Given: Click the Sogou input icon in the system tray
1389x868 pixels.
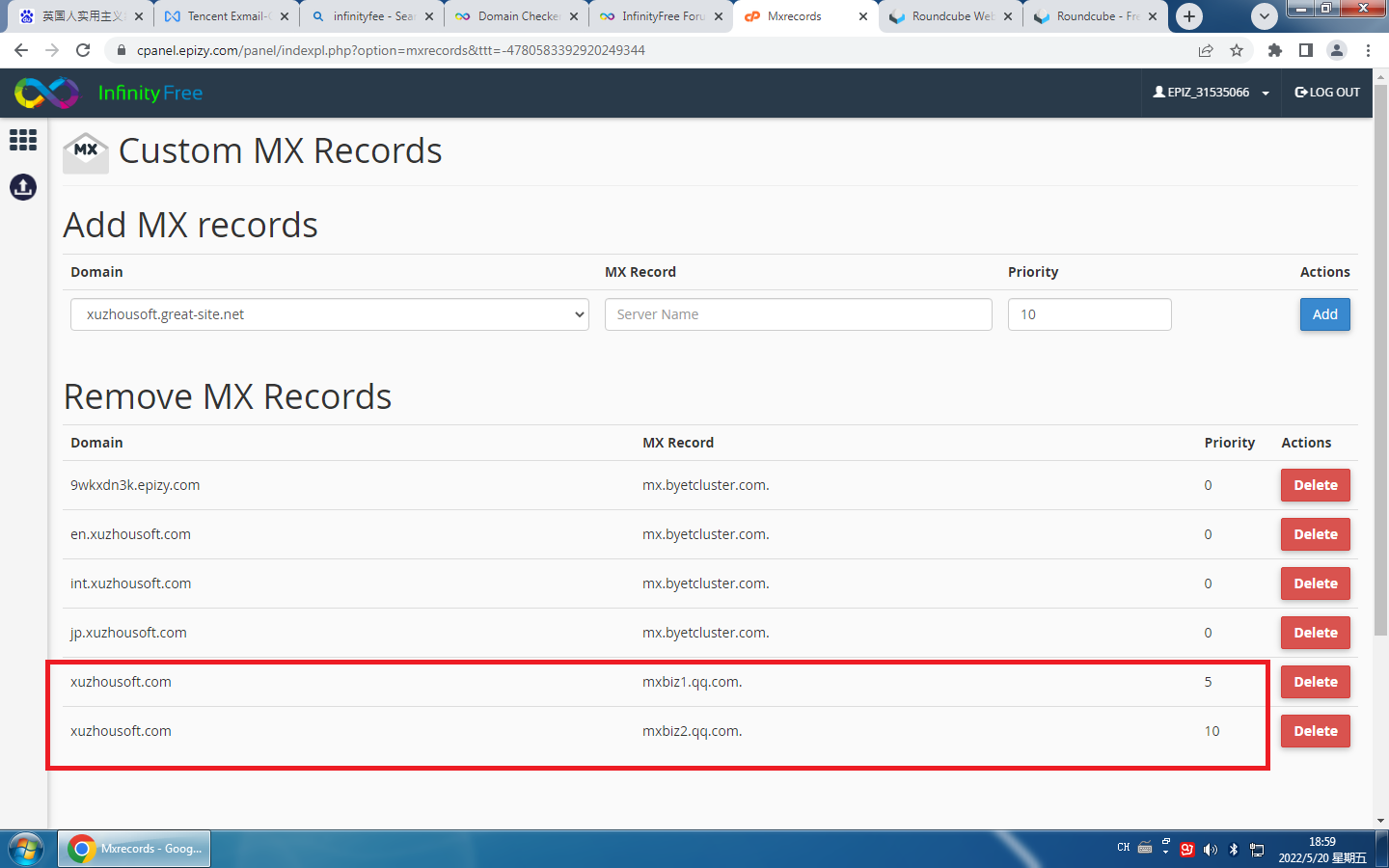Looking at the screenshot, I should click(x=1186, y=849).
